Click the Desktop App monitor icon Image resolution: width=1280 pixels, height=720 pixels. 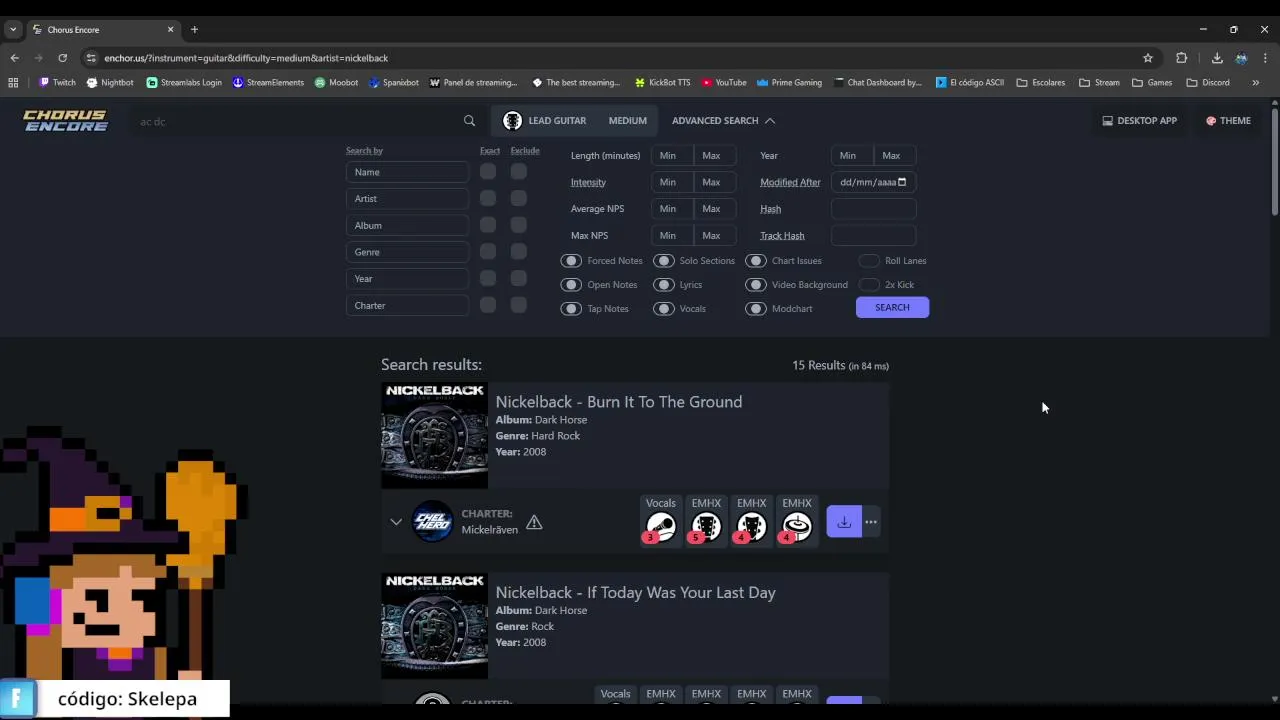click(x=1107, y=121)
